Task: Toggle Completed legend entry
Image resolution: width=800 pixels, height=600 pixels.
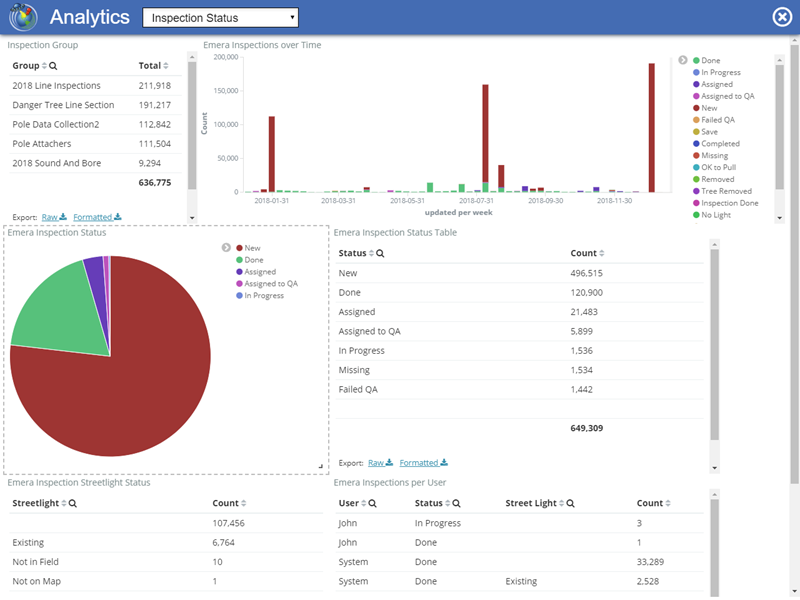Action: 716,143
